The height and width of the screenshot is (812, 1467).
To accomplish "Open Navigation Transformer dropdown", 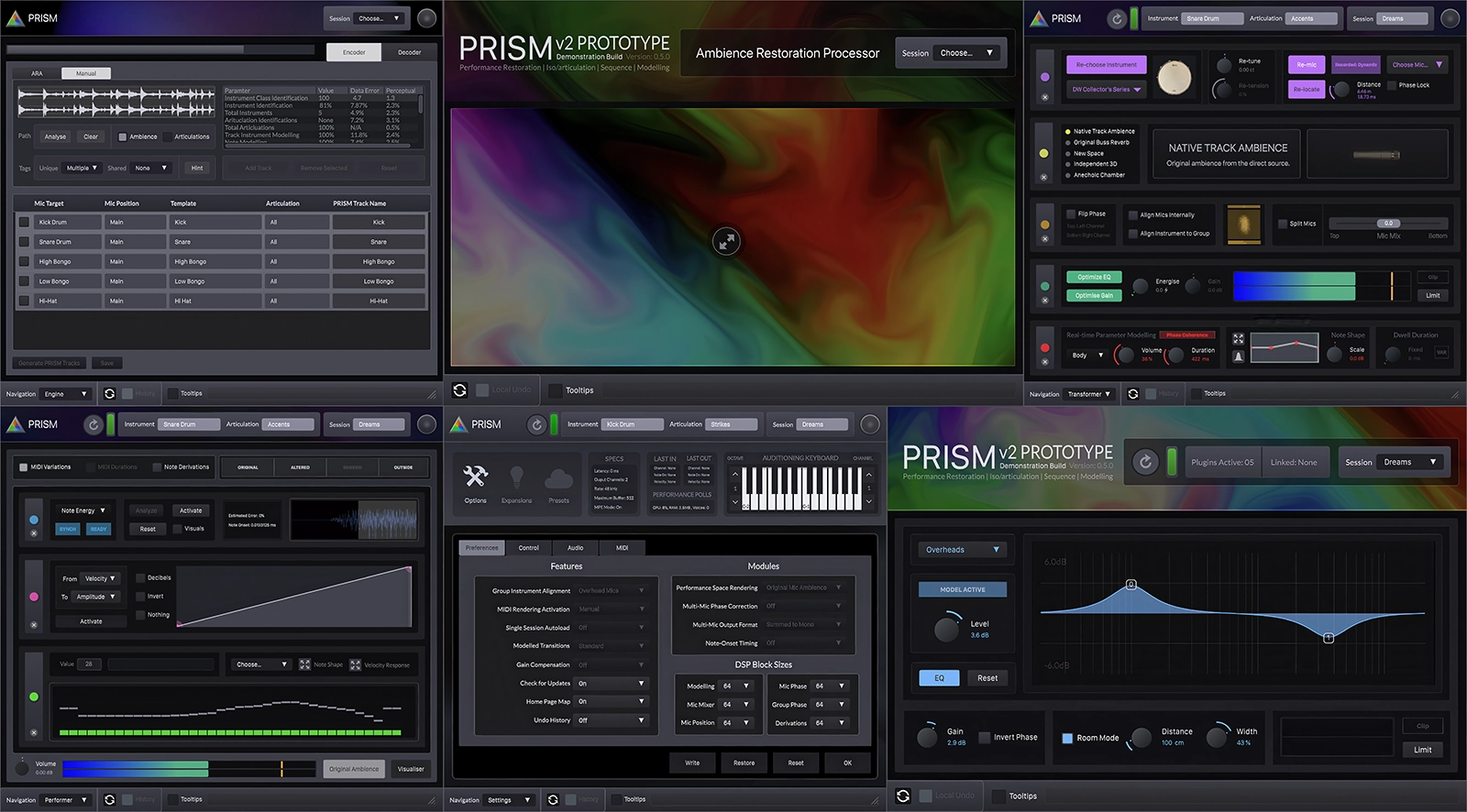I will tap(1089, 394).
